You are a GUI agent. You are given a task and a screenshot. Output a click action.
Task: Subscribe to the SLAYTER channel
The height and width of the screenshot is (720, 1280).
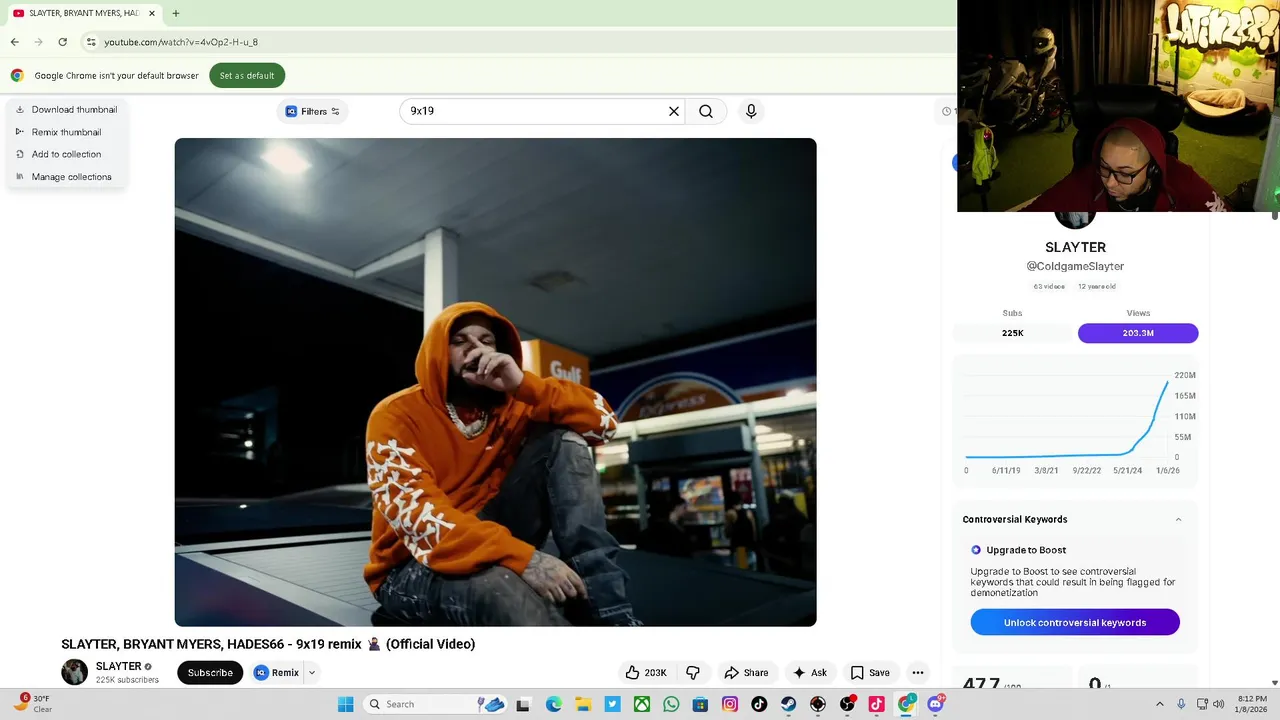tap(210, 673)
